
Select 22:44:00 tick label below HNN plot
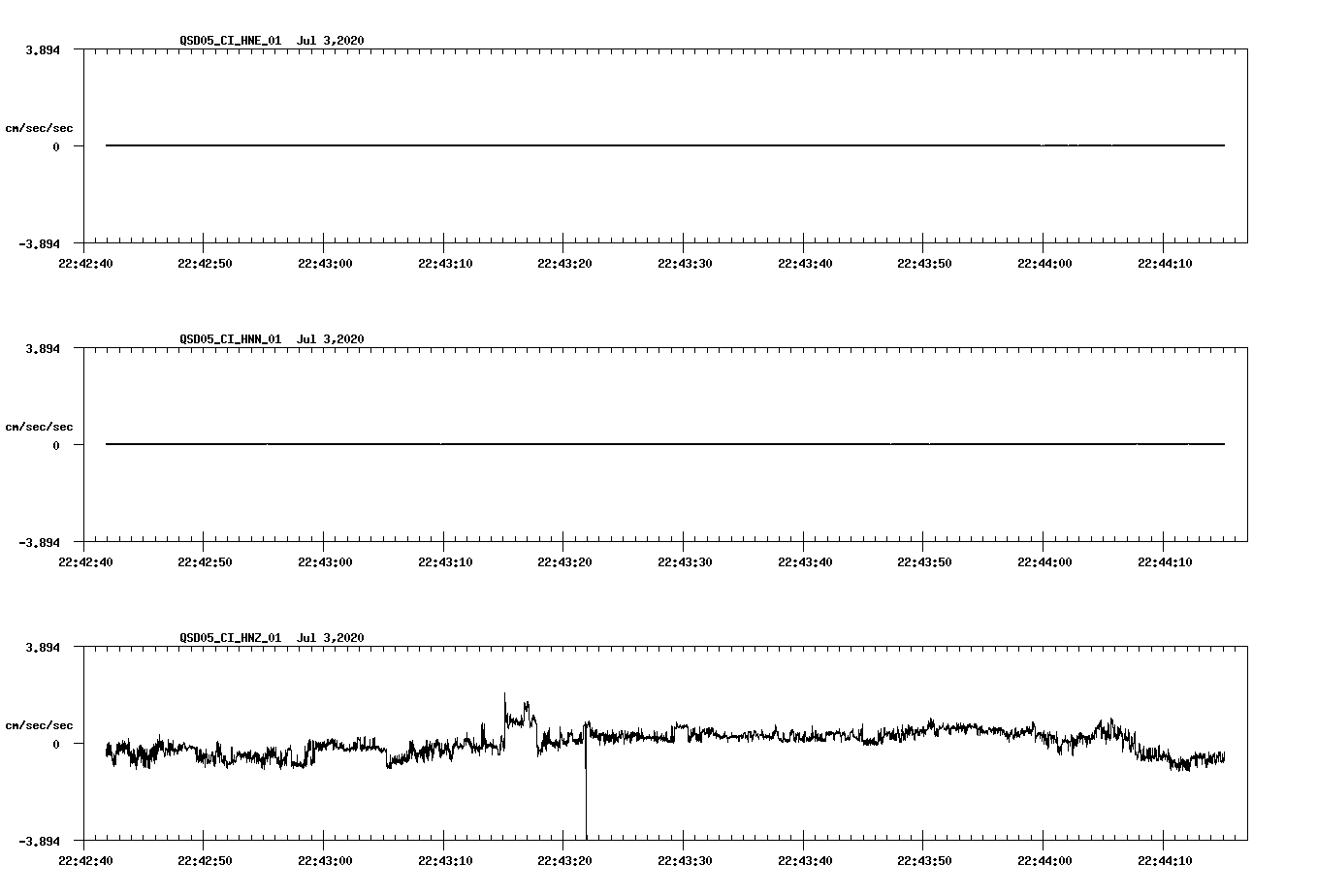1044,561
